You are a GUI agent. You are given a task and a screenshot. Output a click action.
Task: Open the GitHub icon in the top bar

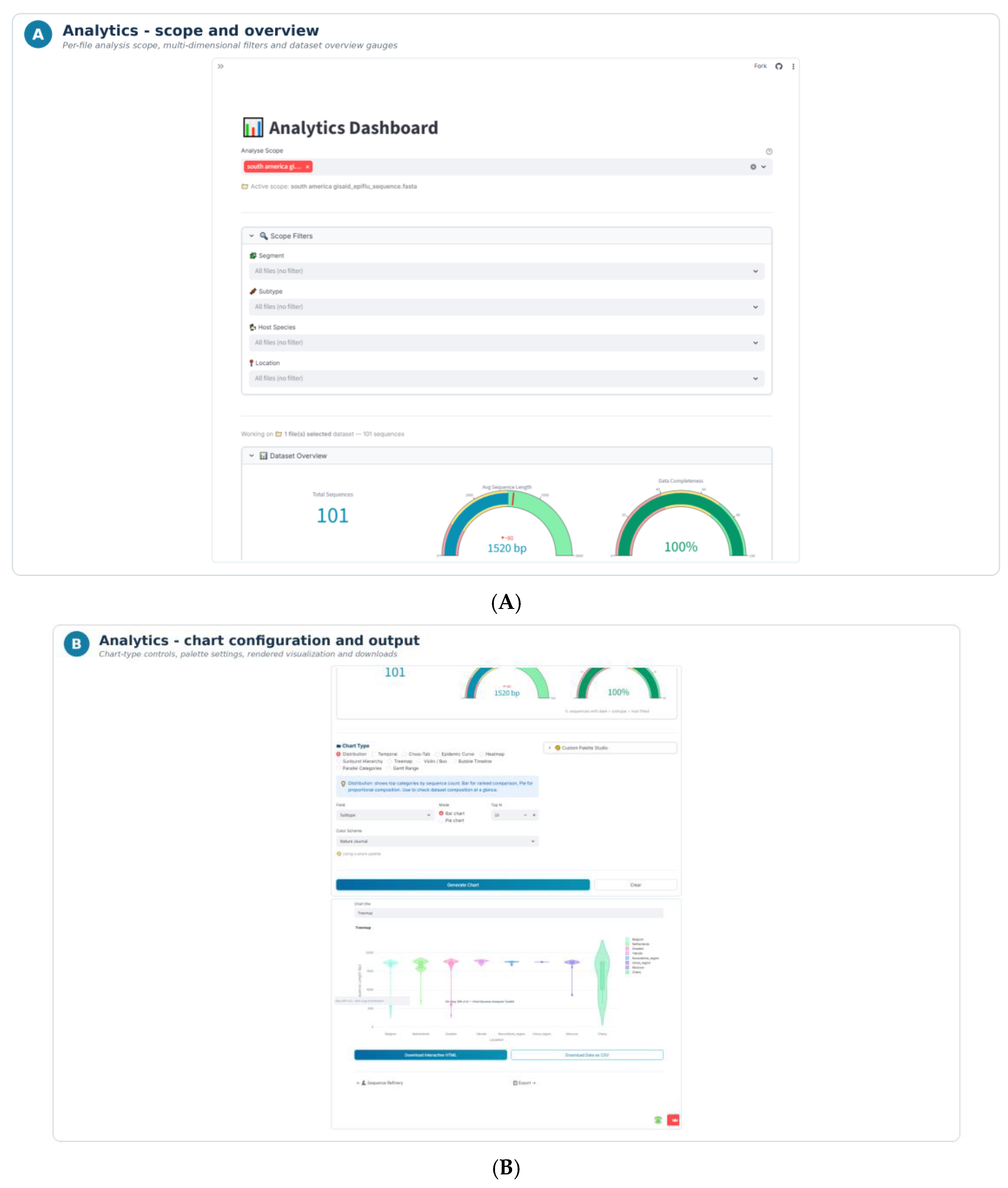[x=778, y=66]
